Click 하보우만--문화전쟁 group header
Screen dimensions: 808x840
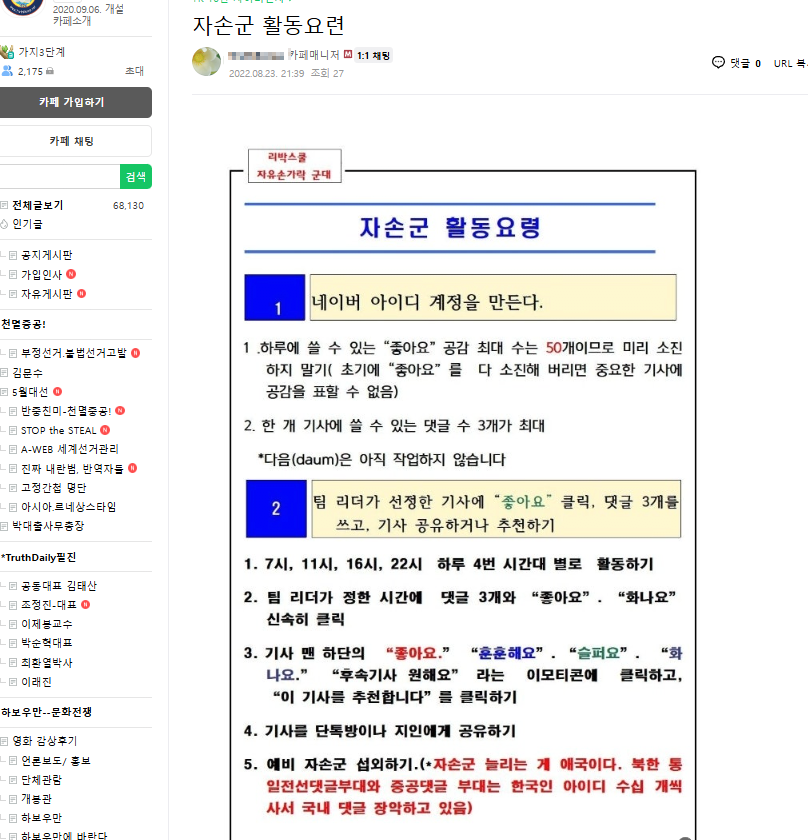(47, 712)
